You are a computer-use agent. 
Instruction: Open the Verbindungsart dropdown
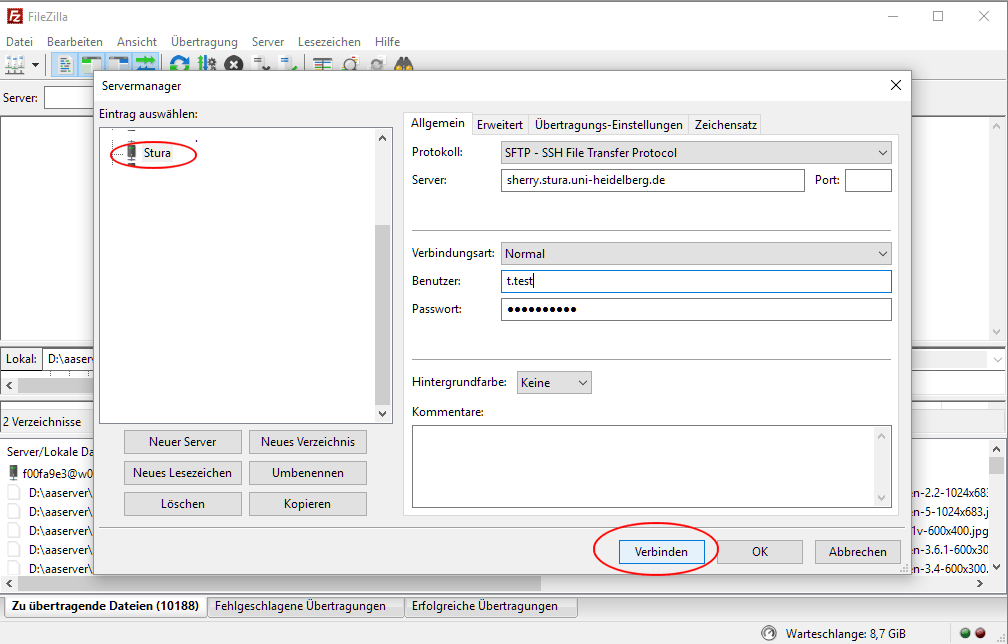coord(696,254)
